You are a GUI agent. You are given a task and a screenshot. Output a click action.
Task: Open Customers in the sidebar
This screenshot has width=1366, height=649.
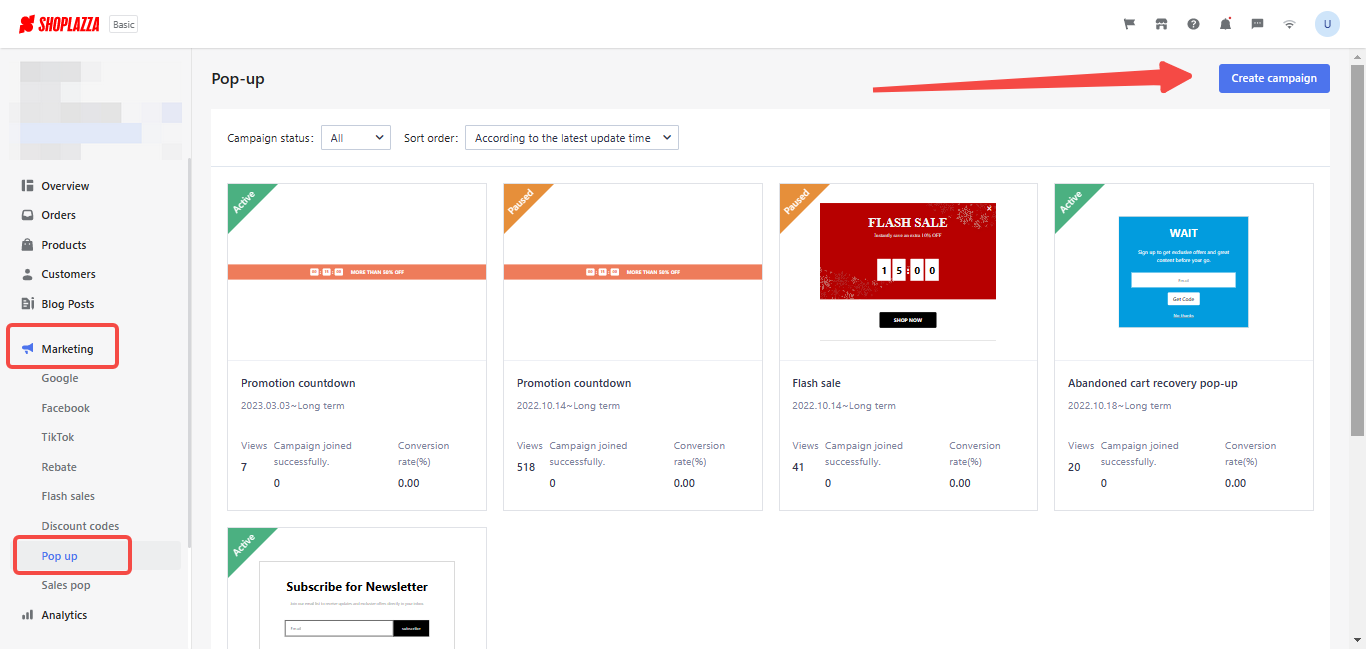point(68,274)
